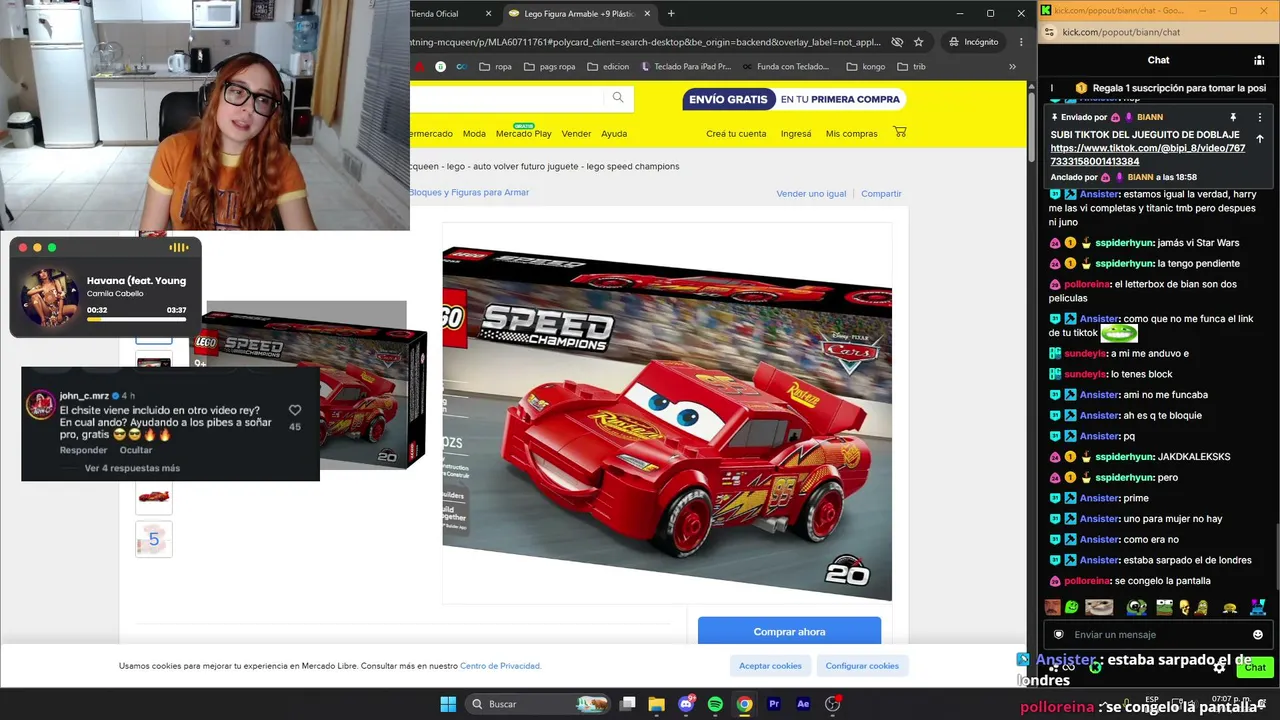Open the +5 more images thumbnail
Image resolution: width=1280 pixels, height=720 pixels.
tap(154, 539)
